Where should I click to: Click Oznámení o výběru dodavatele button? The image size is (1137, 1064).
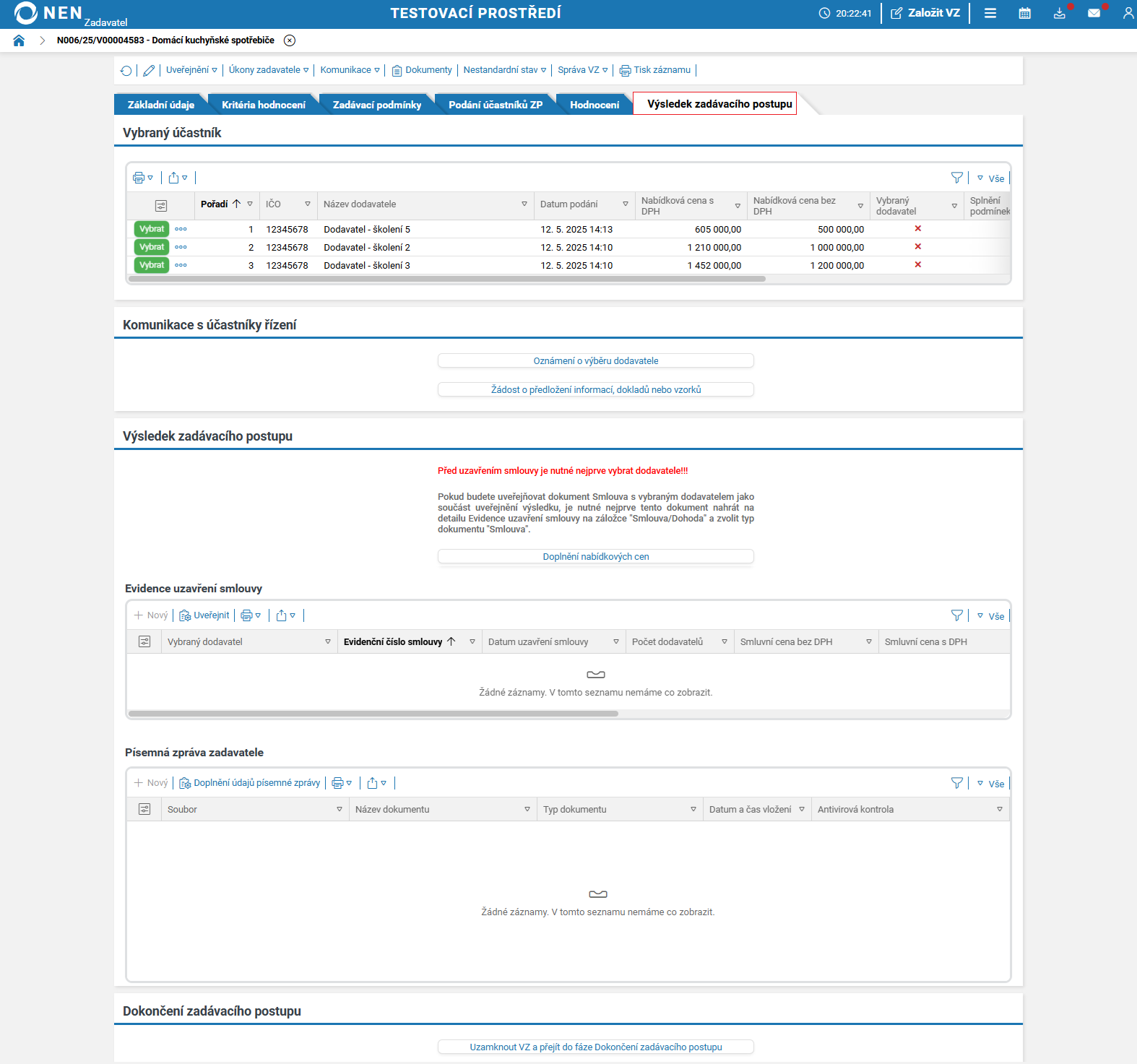pos(595,360)
